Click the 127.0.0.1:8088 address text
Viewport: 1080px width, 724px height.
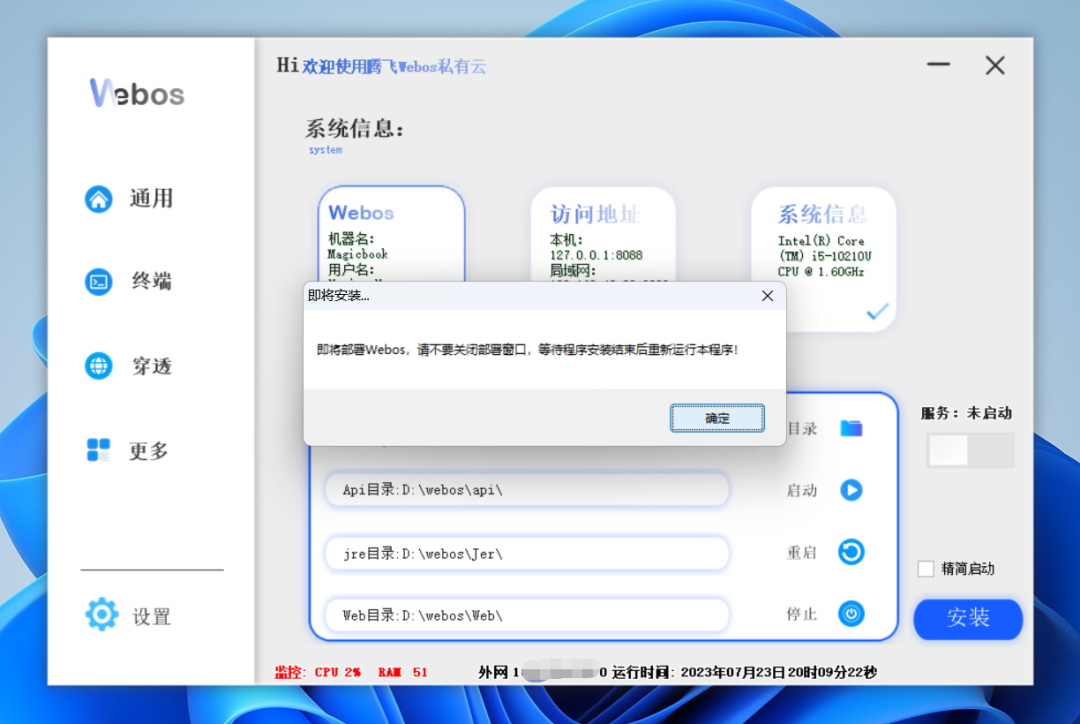click(596, 255)
